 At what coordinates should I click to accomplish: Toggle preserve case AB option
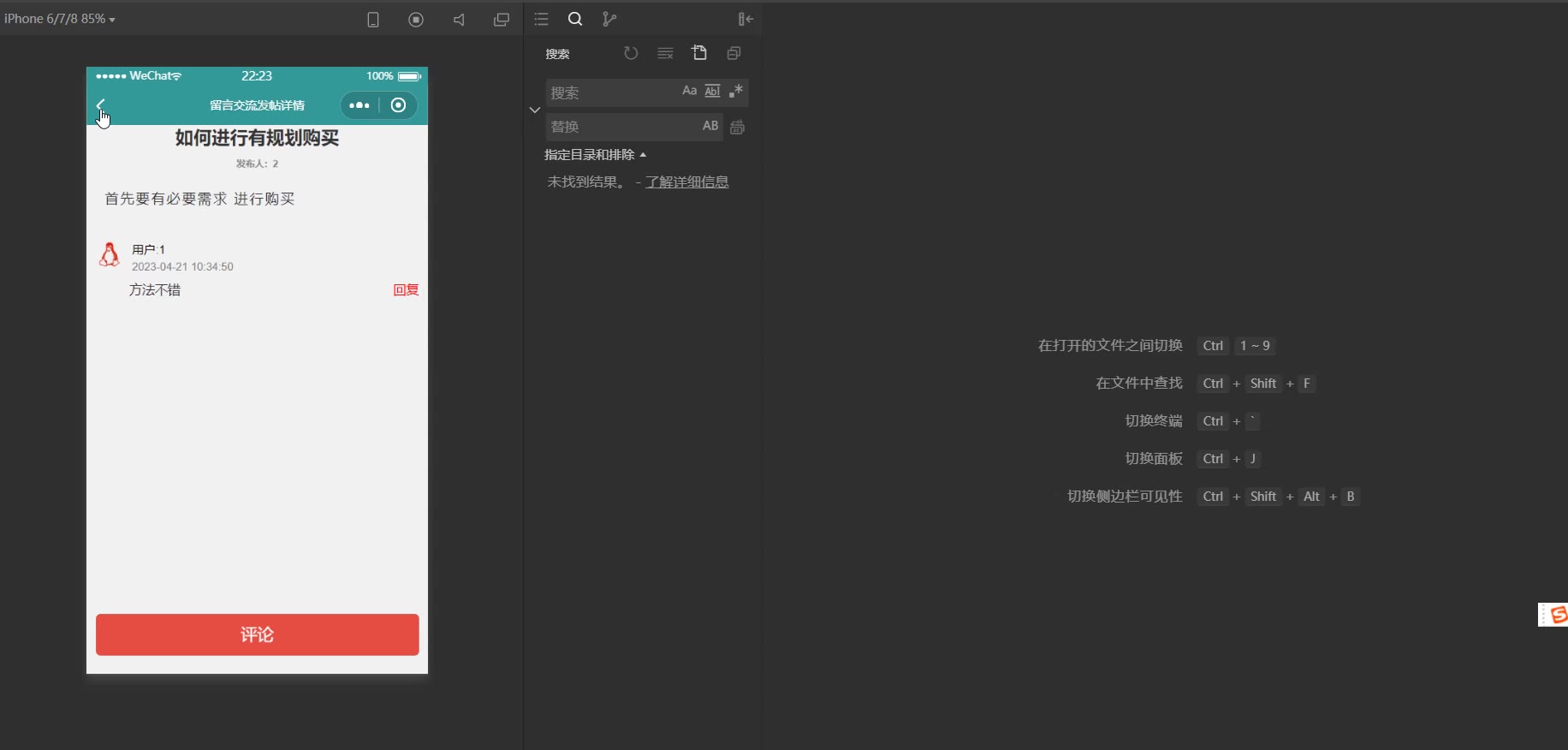coord(710,126)
